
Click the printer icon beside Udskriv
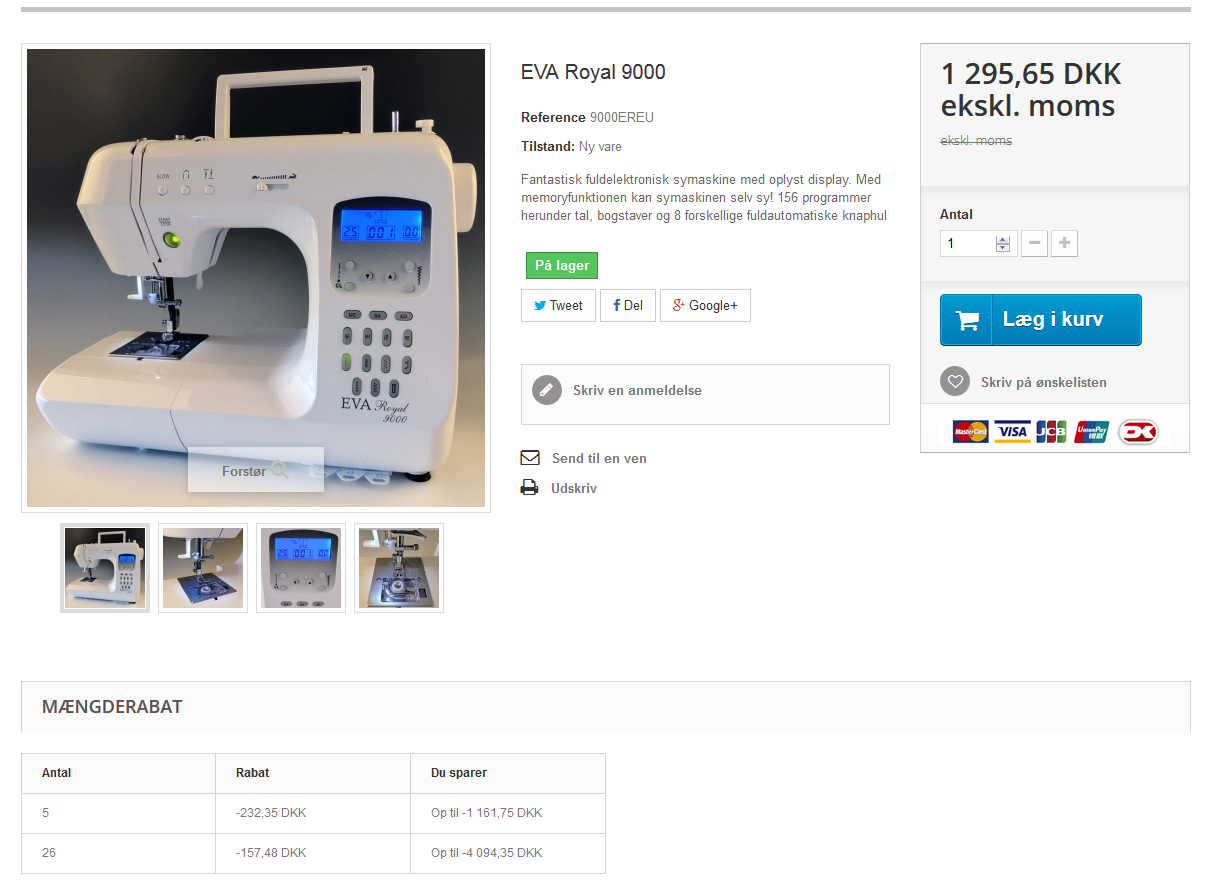[x=530, y=488]
